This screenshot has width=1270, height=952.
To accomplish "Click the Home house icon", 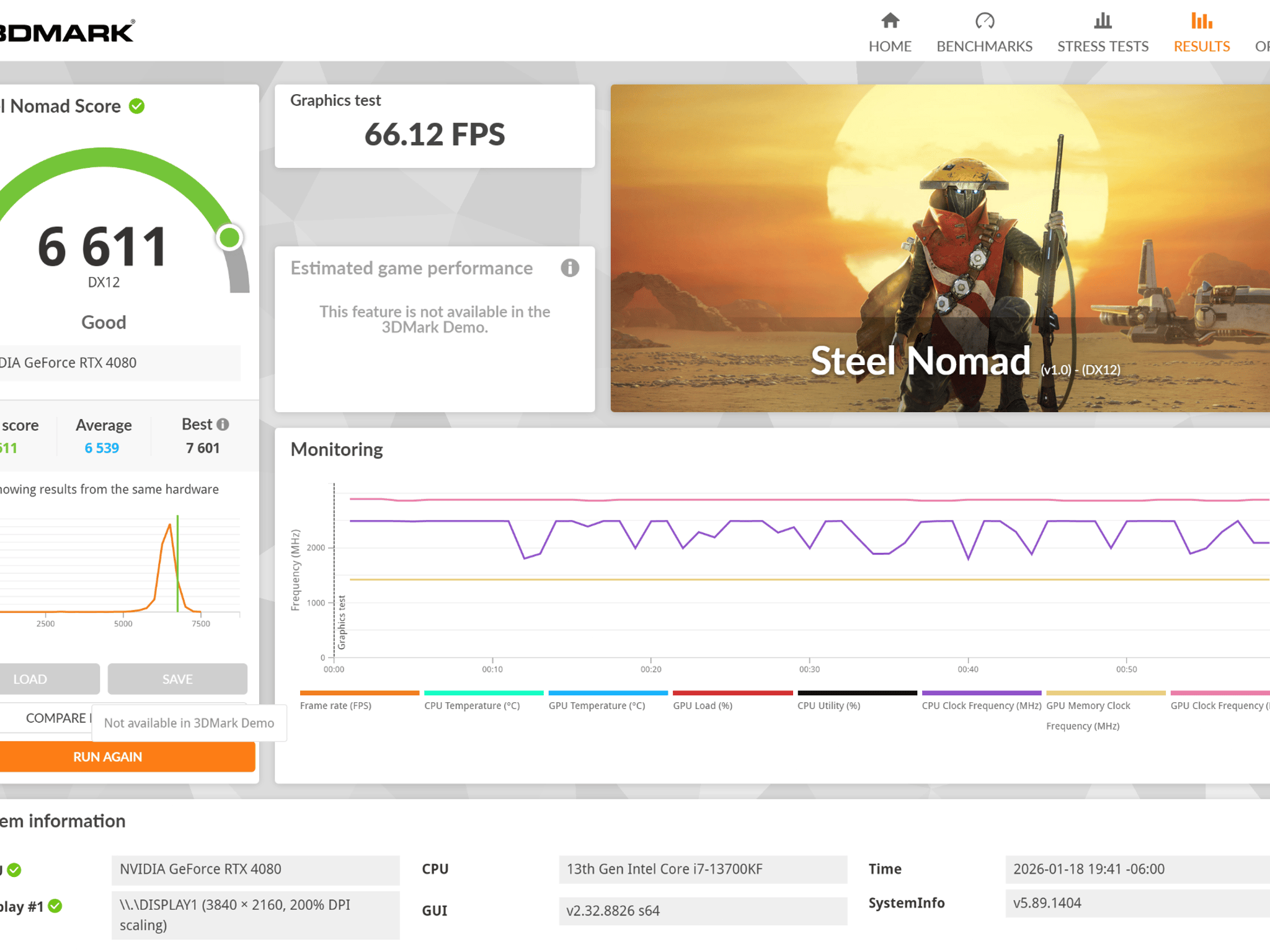I will point(890,21).
